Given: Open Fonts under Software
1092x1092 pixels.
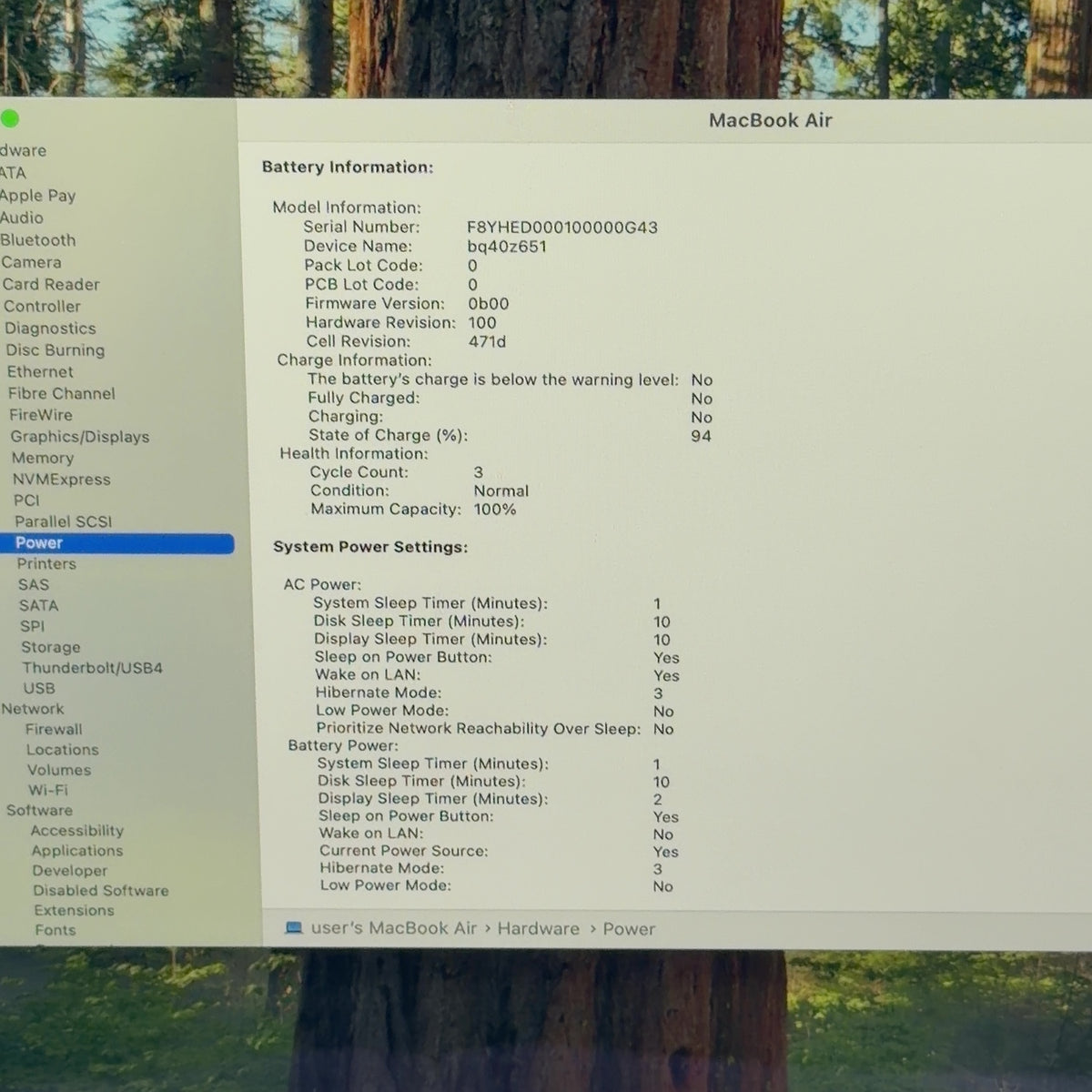Looking at the screenshot, I should tap(56, 930).
